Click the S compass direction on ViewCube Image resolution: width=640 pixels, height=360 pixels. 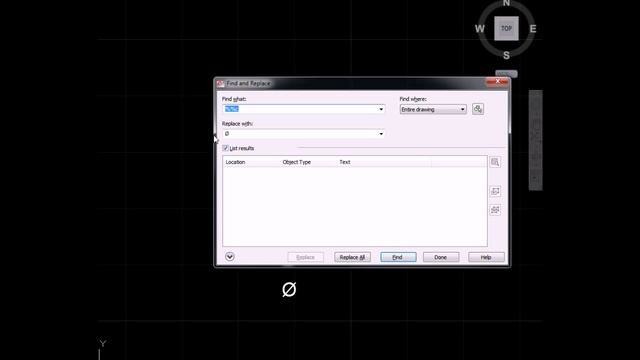tap(506, 56)
